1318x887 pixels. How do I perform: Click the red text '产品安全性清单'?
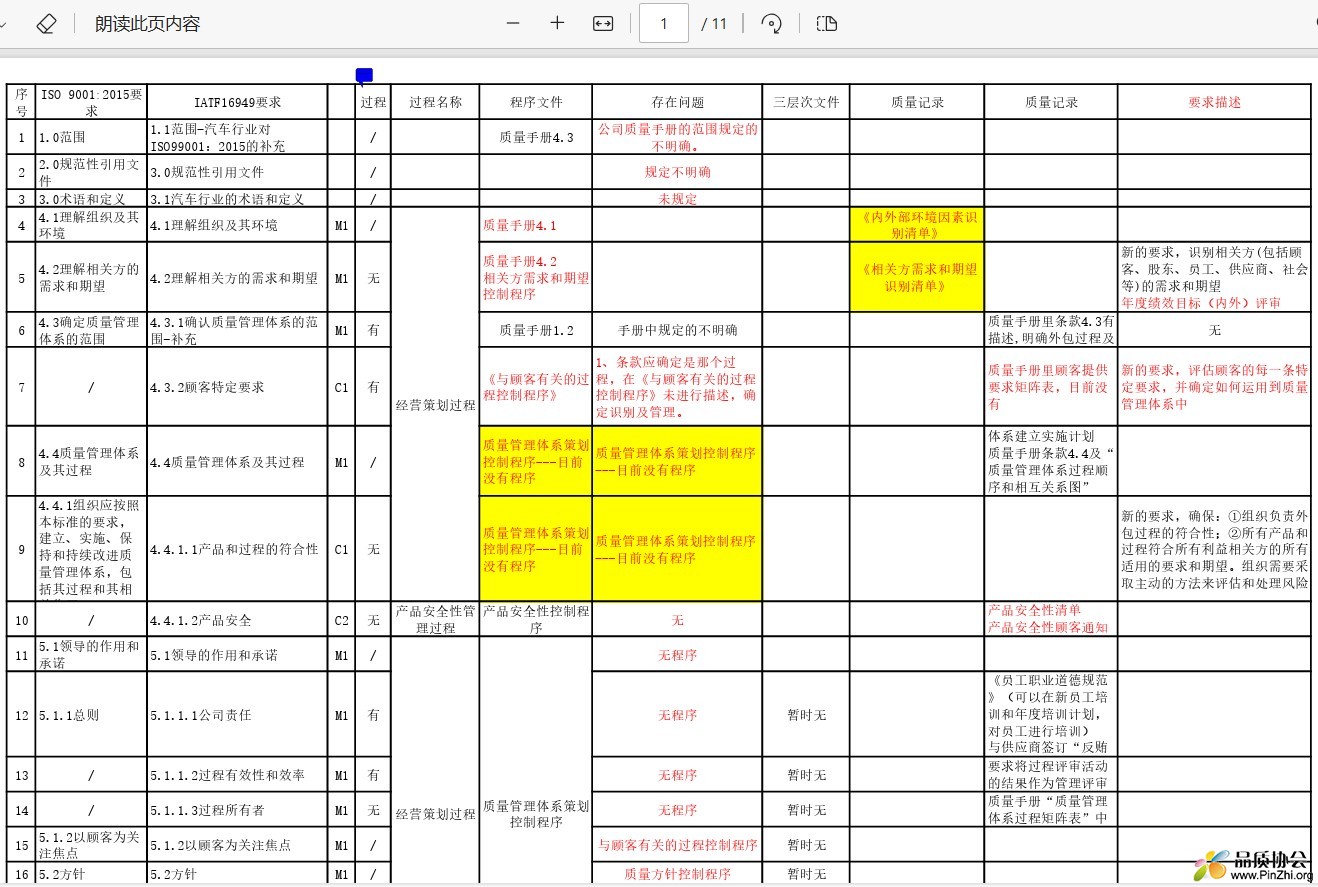click(1034, 611)
